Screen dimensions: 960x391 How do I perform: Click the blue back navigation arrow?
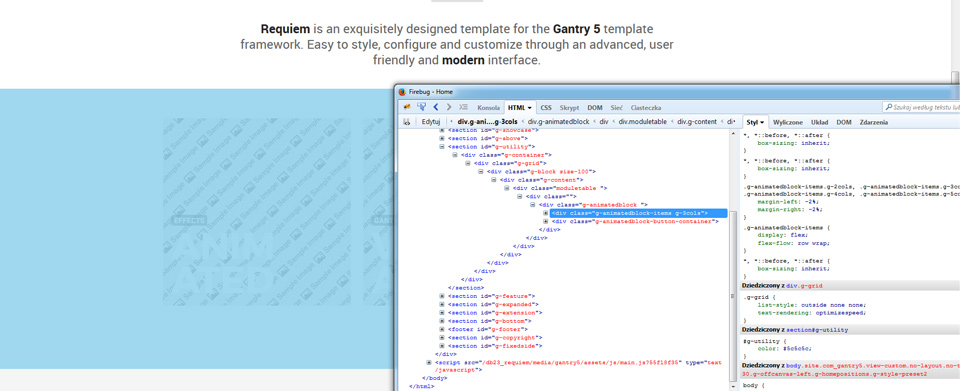click(436, 107)
